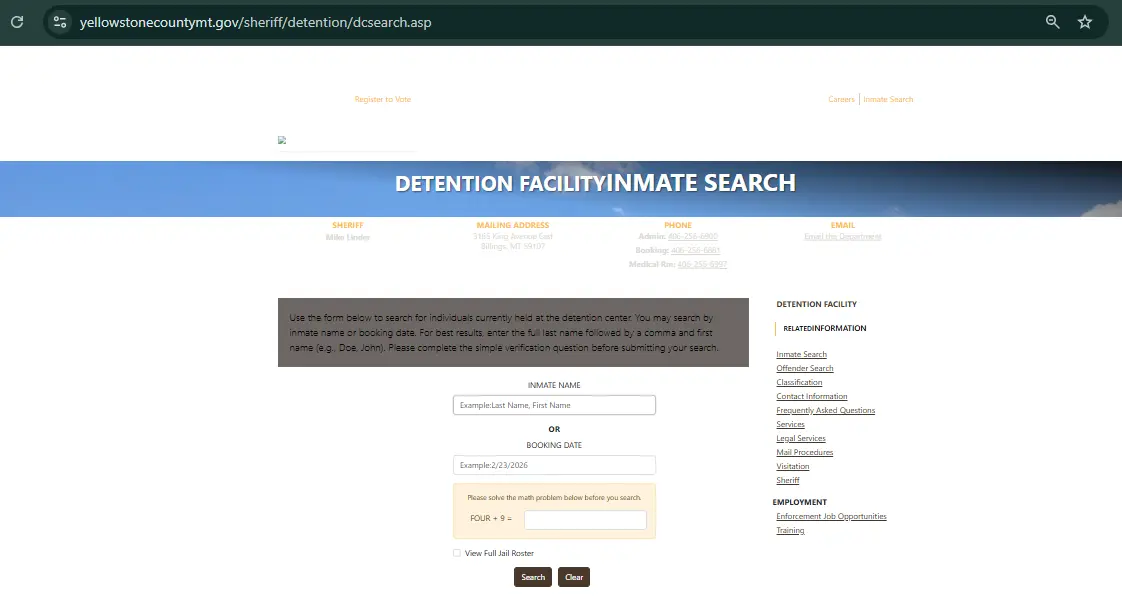Click the zoom magnifier icon in address bar
1122x610 pixels.
coord(1052,22)
